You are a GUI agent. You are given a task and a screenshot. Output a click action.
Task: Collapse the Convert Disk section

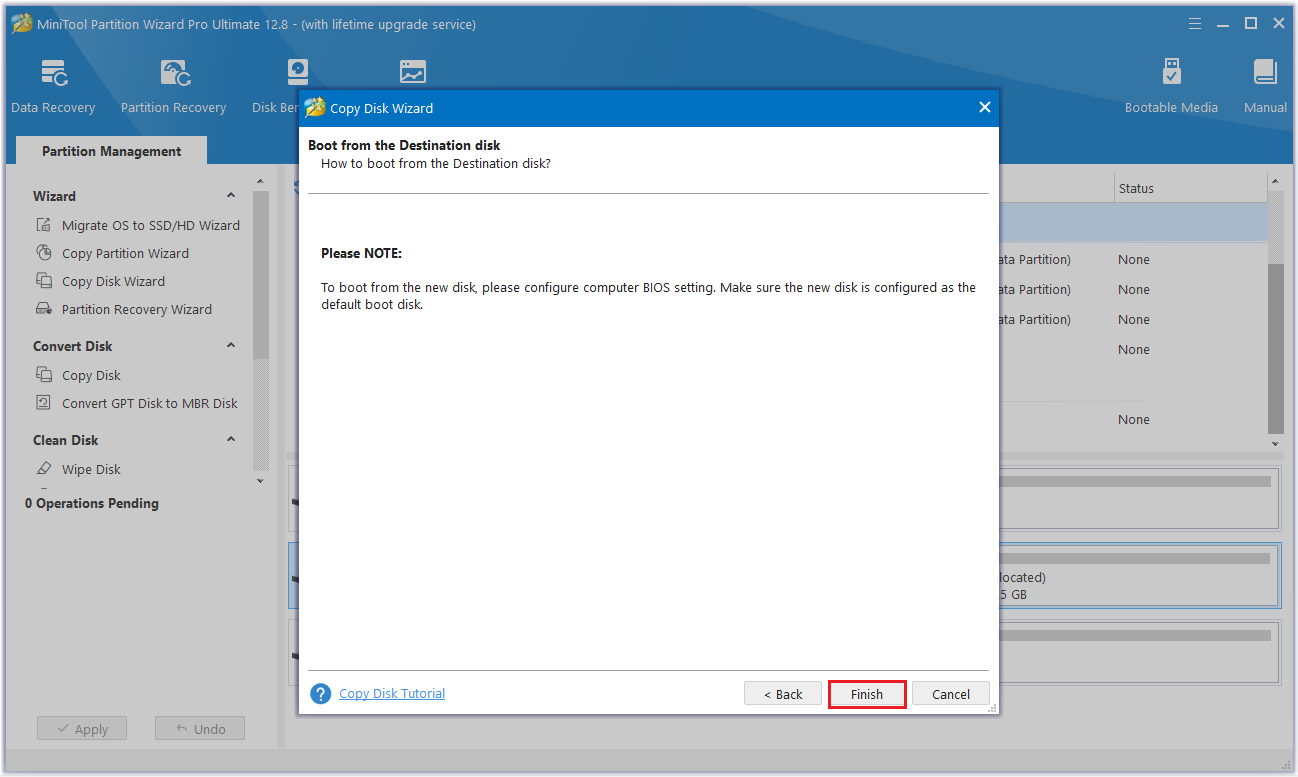231,346
